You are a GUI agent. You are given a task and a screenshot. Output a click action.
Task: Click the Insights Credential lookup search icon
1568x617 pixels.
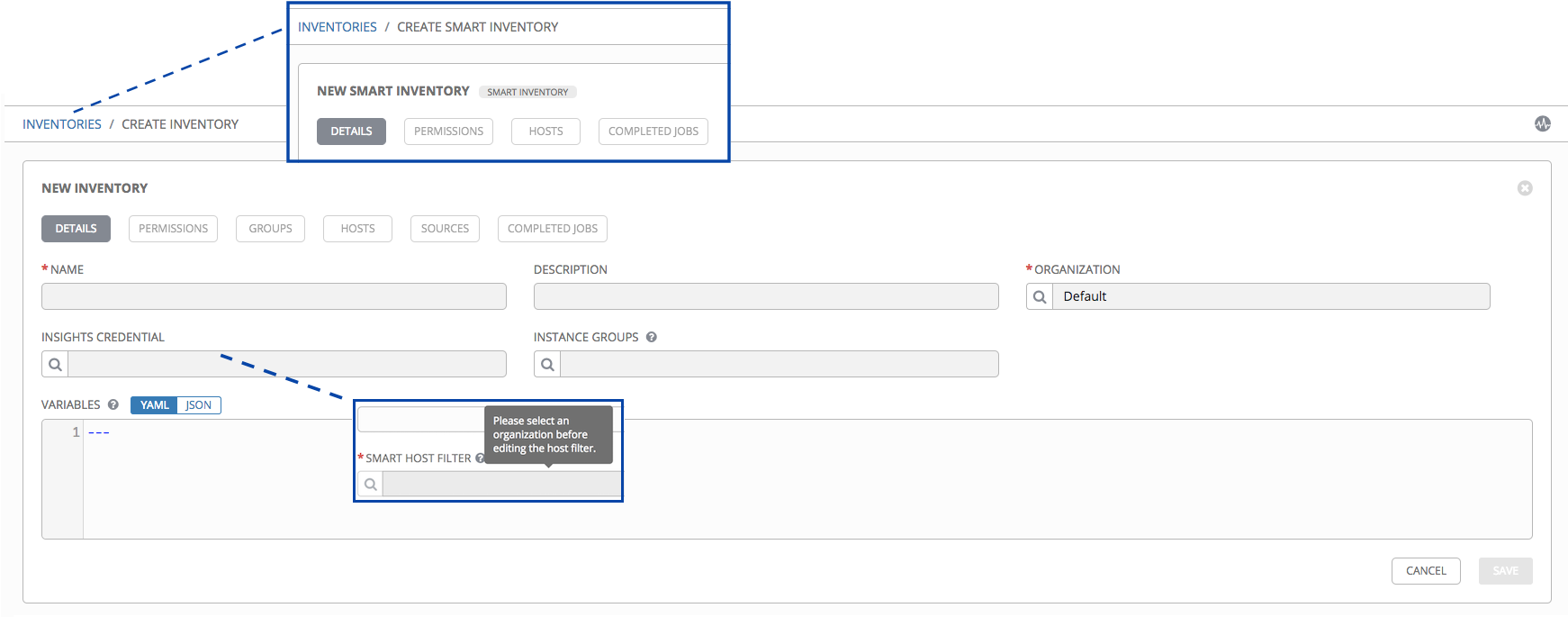[x=55, y=364]
